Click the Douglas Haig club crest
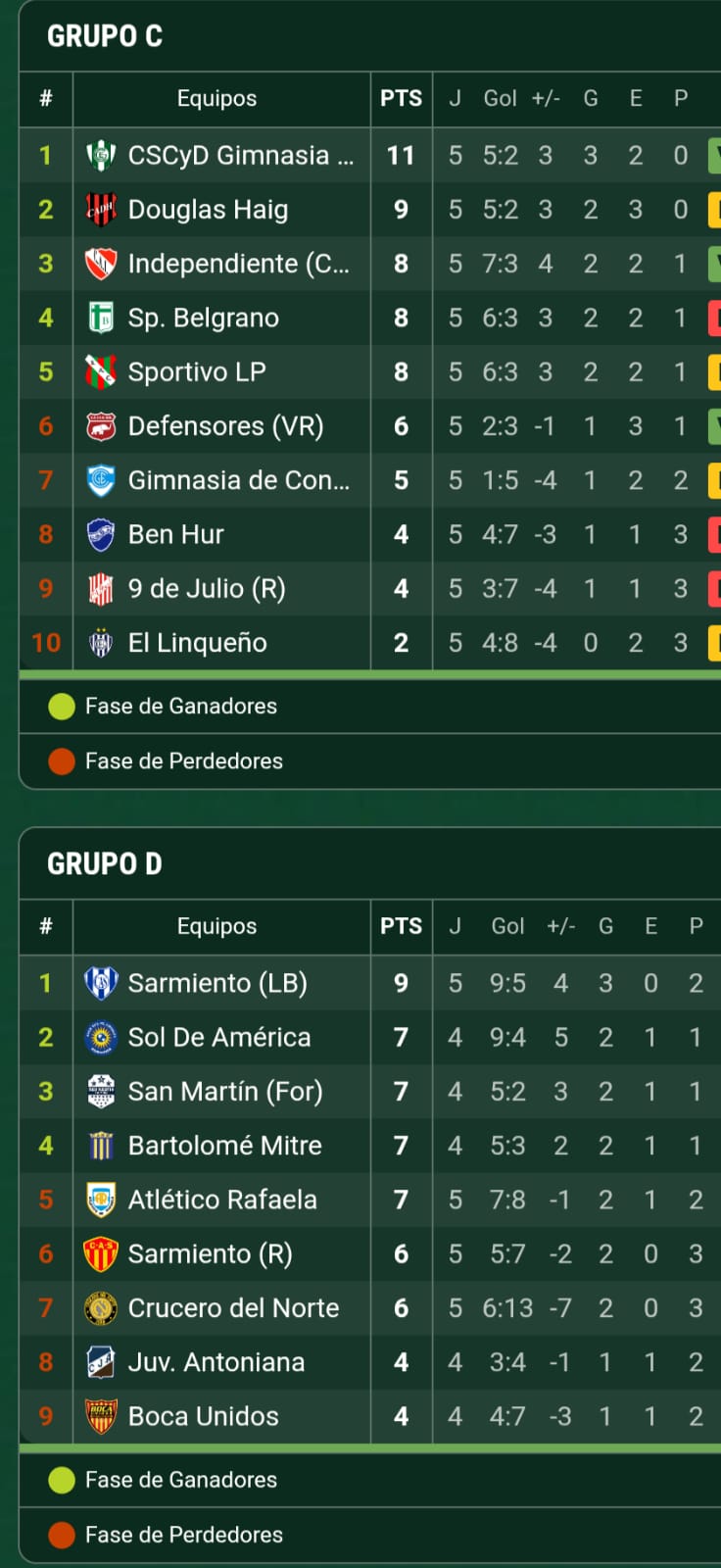The image size is (721, 1568). 101,210
